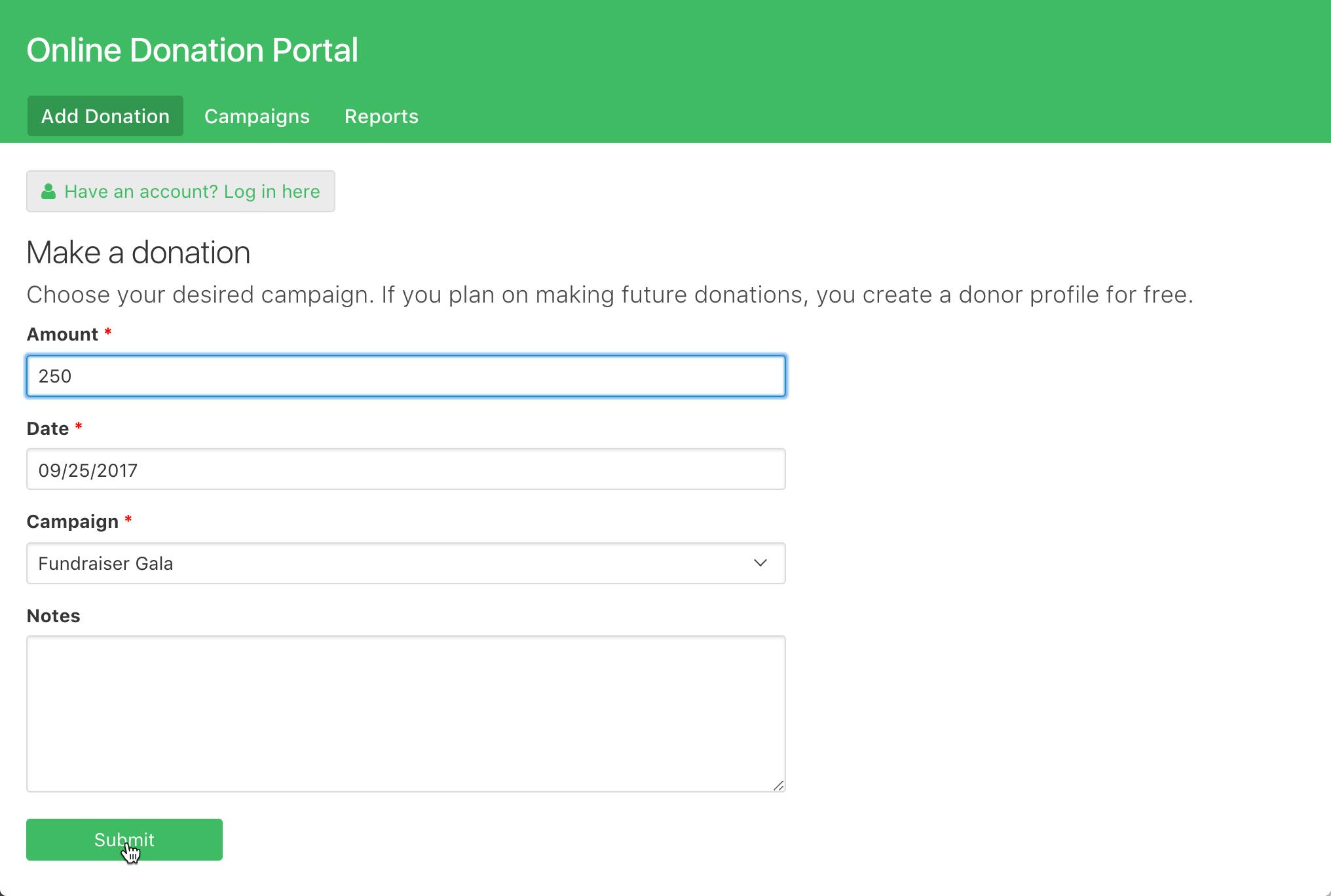1331x896 pixels.
Task: Click the person icon on the login button
Action: click(x=49, y=191)
